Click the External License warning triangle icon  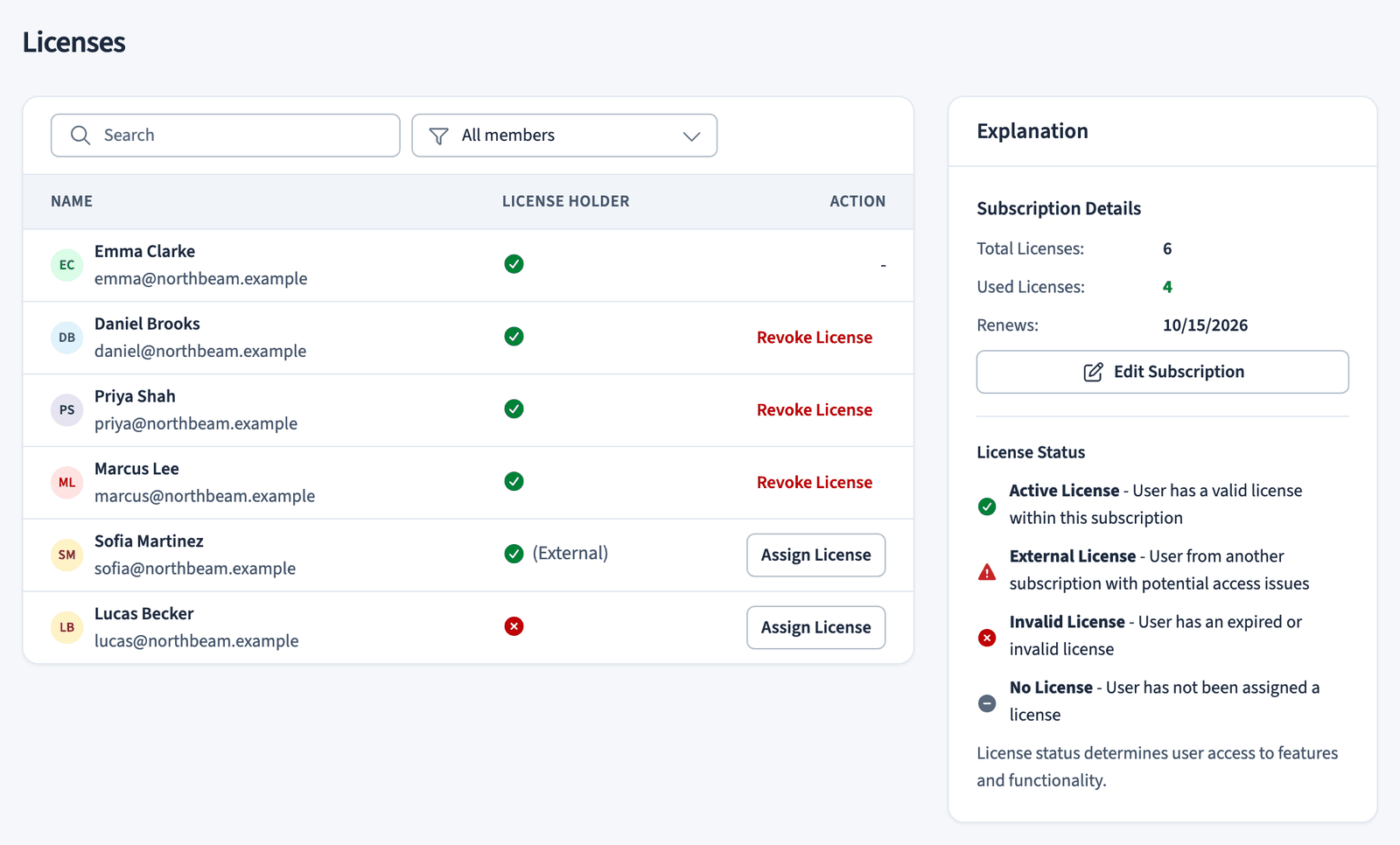pyautogui.click(x=987, y=572)
